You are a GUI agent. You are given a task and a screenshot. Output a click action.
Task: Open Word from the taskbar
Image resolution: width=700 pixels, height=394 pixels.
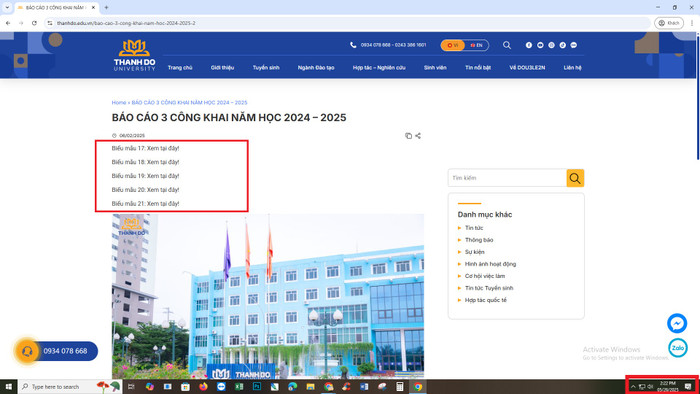pyautogui.click(x=364, y=387)
